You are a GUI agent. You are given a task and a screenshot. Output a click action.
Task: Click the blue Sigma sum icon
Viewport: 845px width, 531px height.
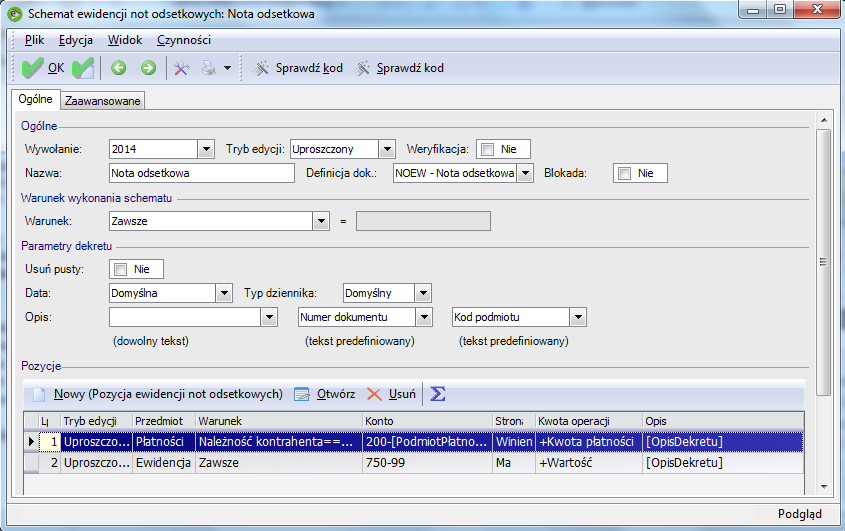coord(438,394)
